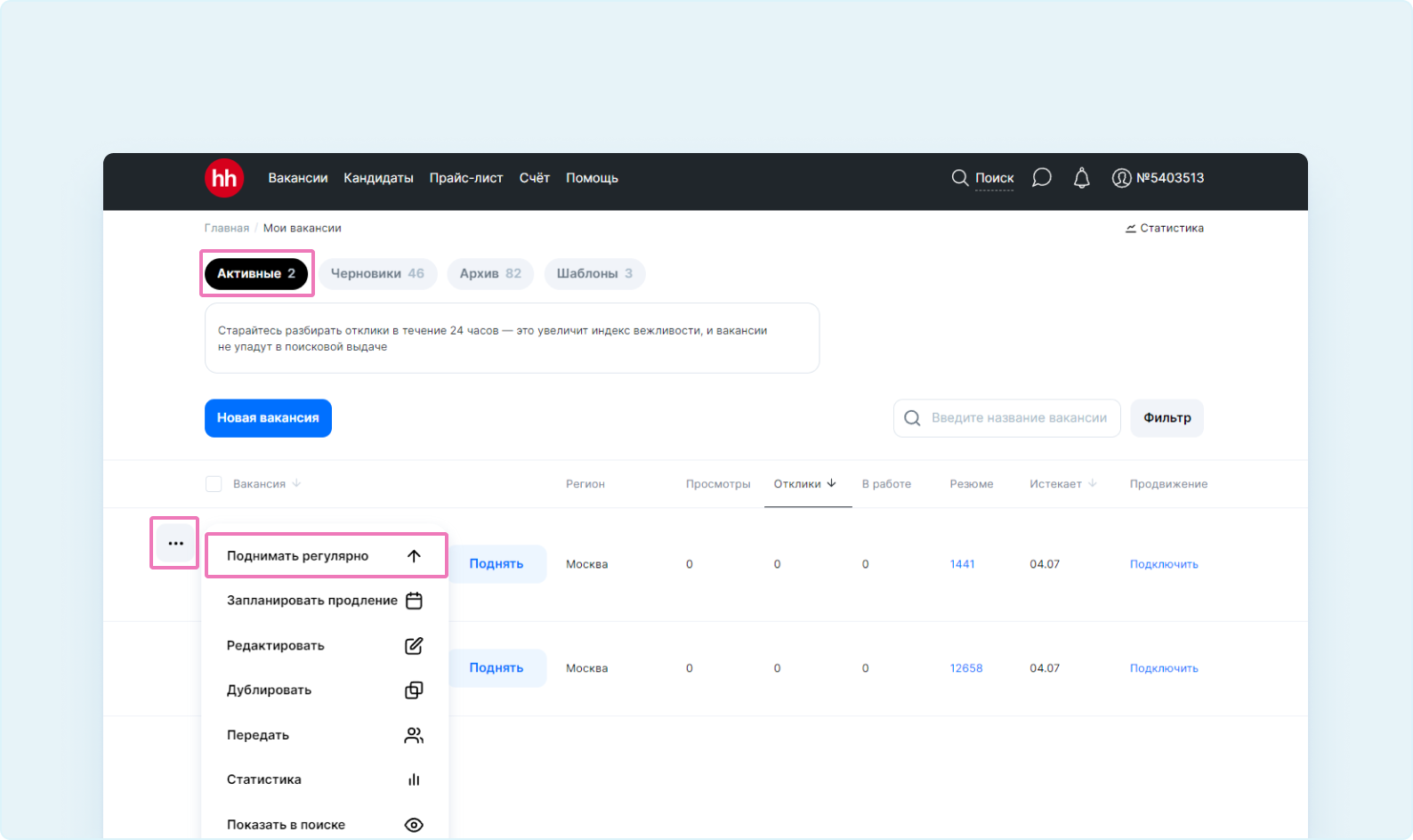Open the Фильтр button

click(1167, 418)
